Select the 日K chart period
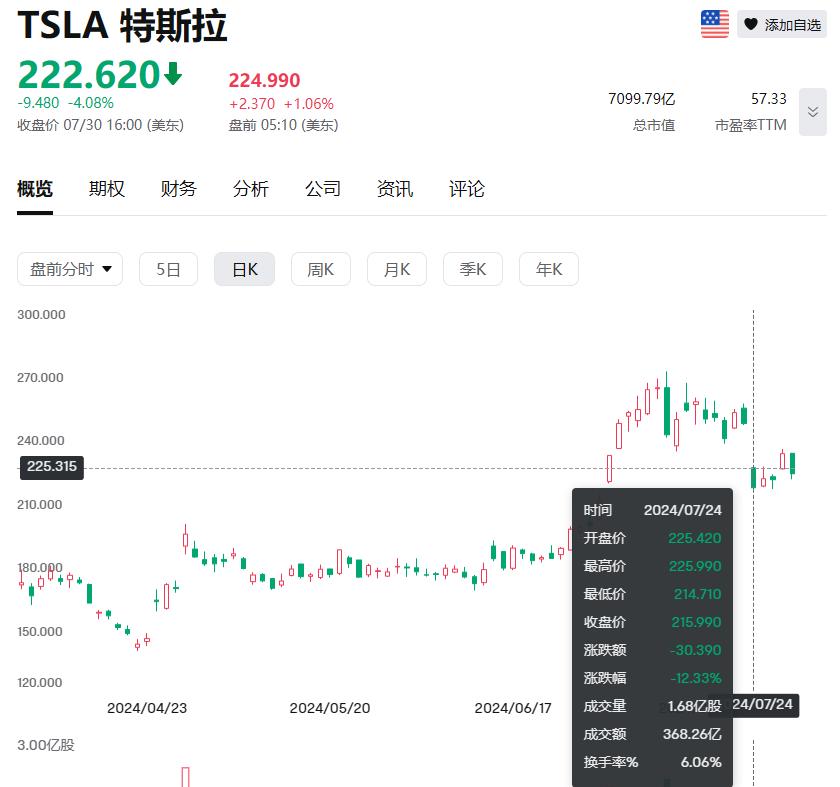The image size is (840, 787). point(244,269)
